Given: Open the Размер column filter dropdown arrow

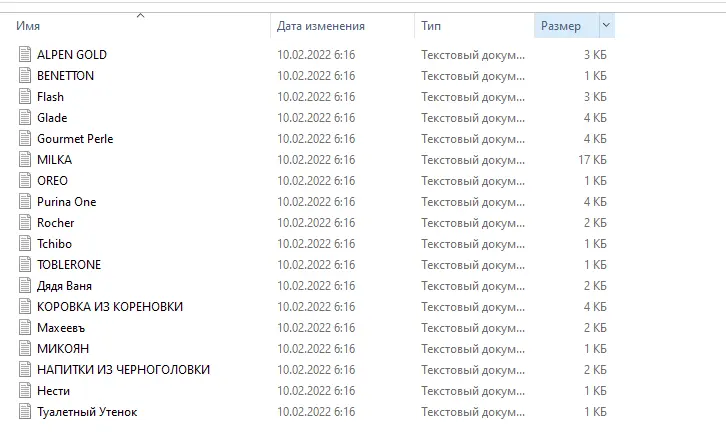Looking at the screenshot, I should click(606, 25).
